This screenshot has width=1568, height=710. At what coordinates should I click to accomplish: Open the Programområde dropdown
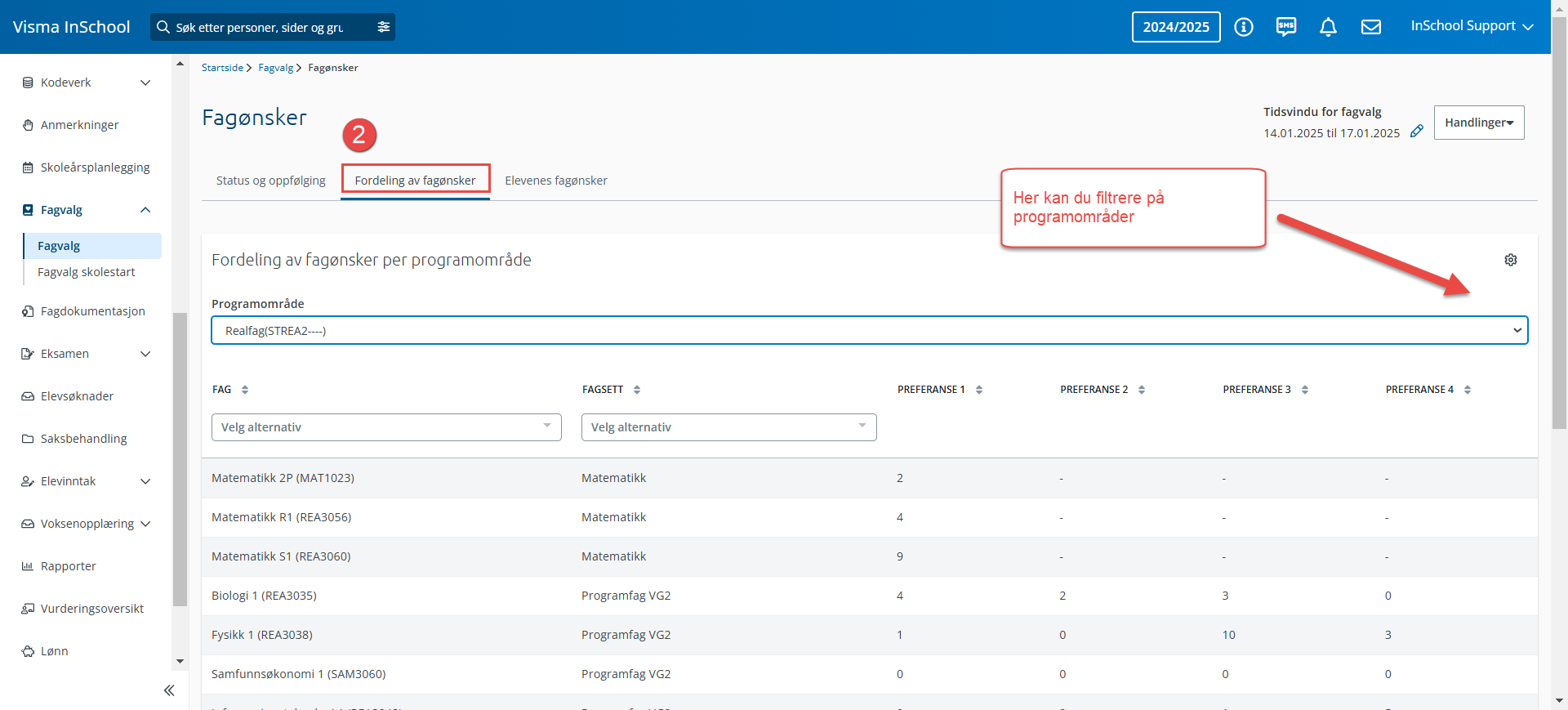[x=869, y=331]
